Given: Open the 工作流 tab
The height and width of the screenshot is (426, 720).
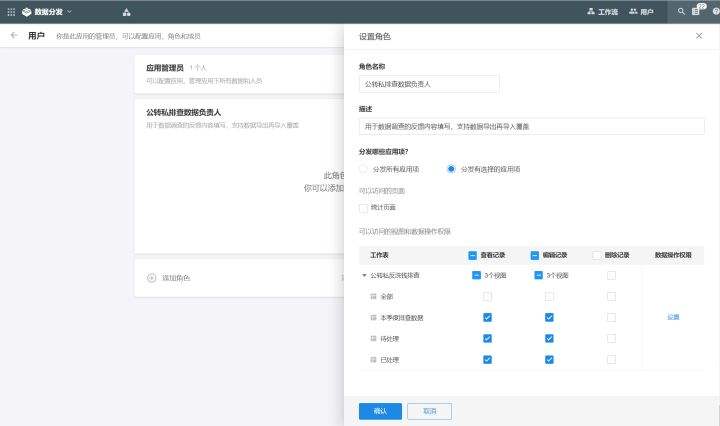Looking at the screenshot, I should (601, 12).
